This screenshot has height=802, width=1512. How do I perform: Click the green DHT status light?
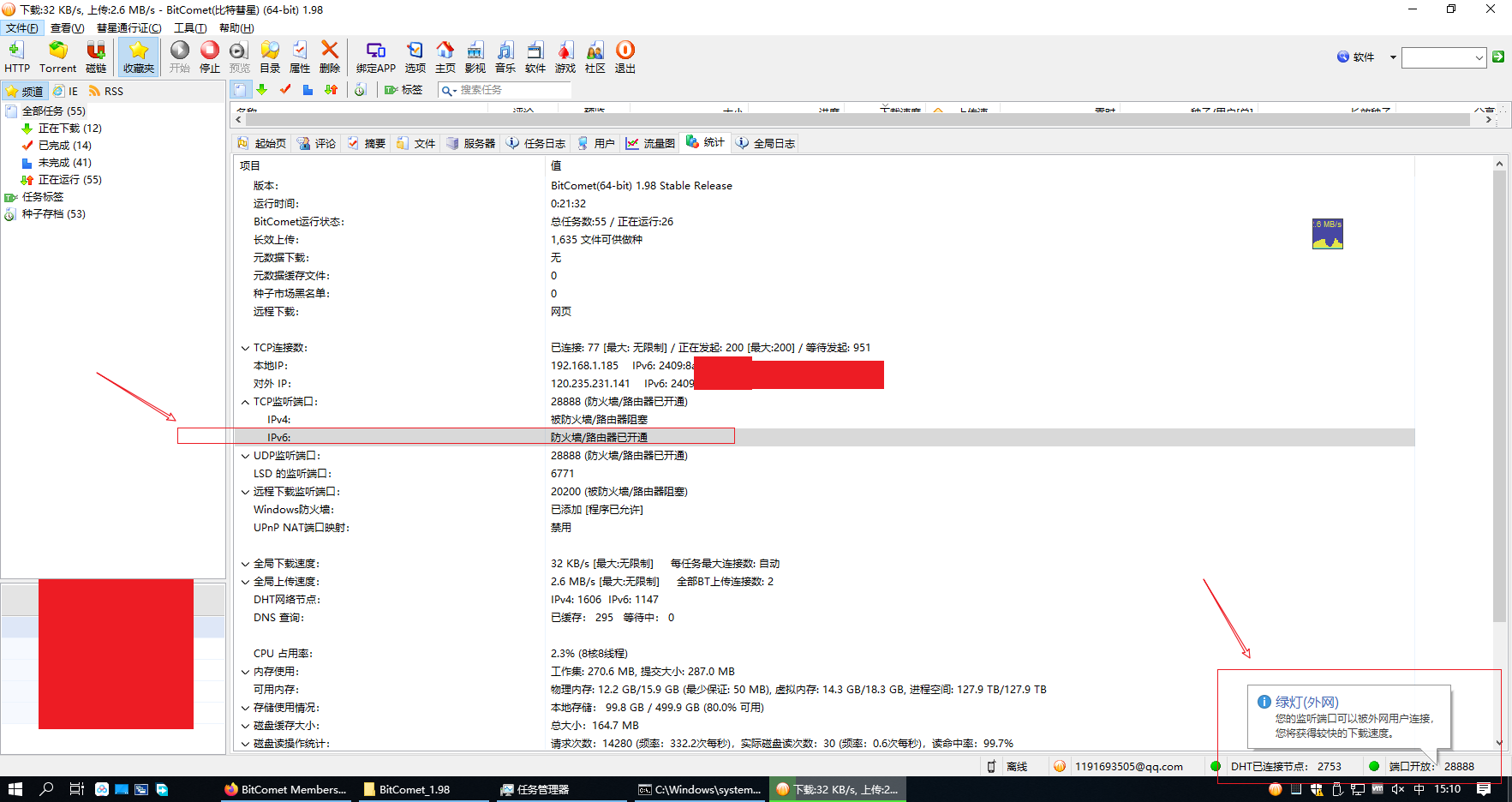(1216, 766)
